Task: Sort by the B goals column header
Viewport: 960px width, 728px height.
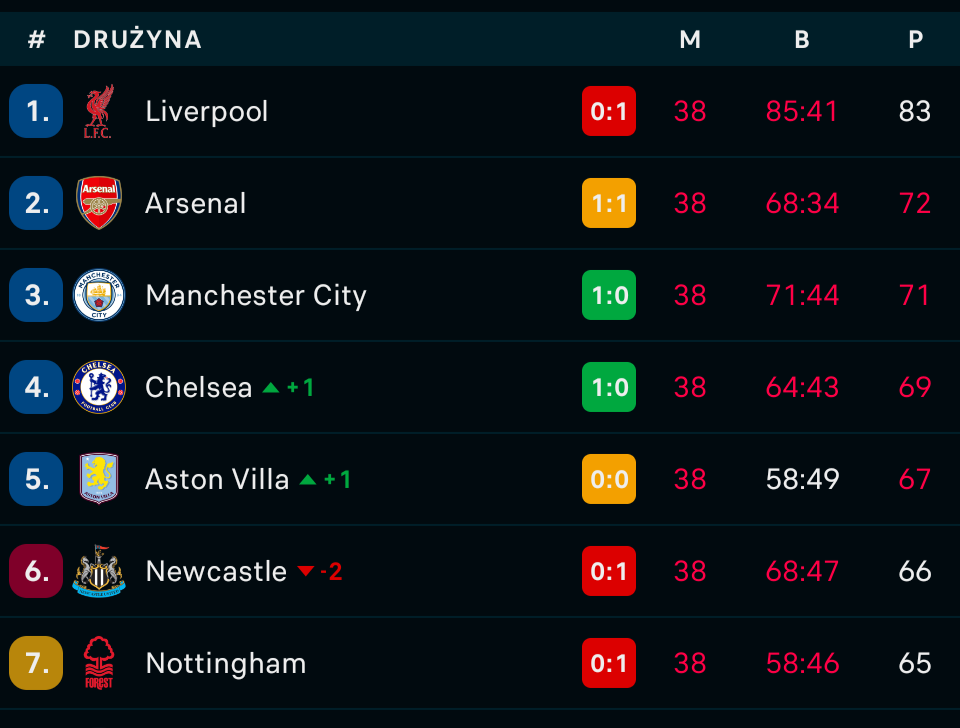Action: click(x=802, y=40)
